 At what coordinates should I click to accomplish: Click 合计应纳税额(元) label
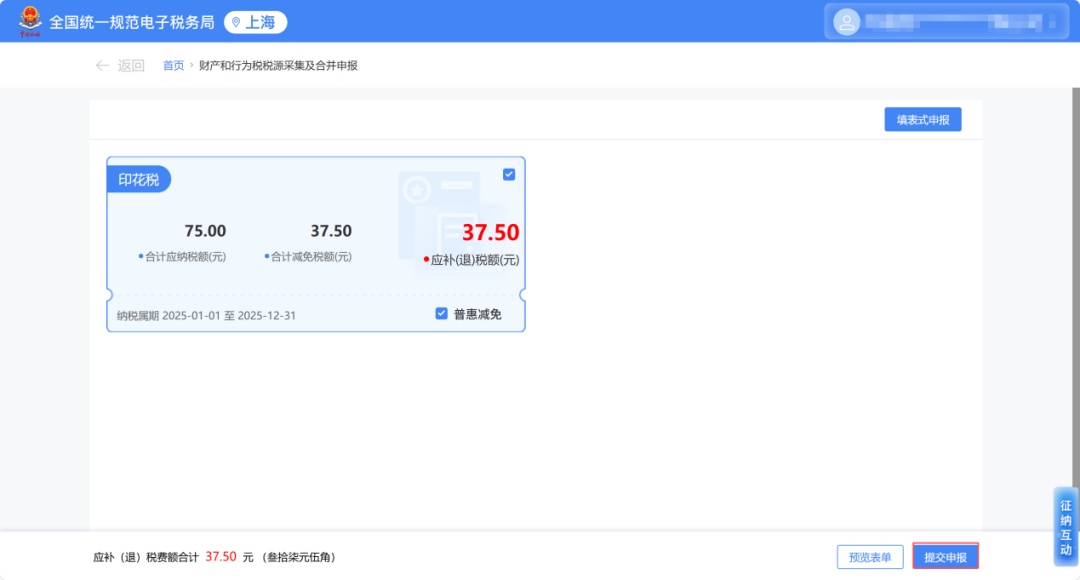click(x=183, y=257)
